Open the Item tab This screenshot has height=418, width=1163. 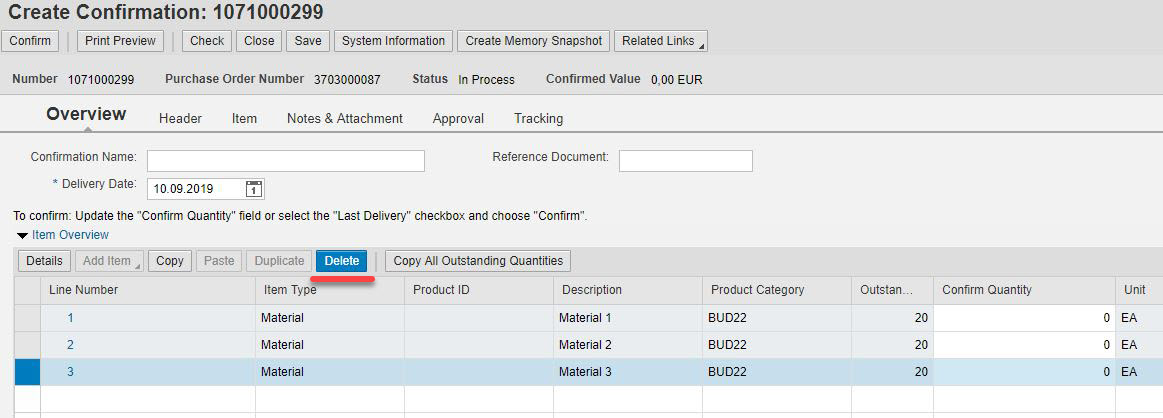click(244, 119)
